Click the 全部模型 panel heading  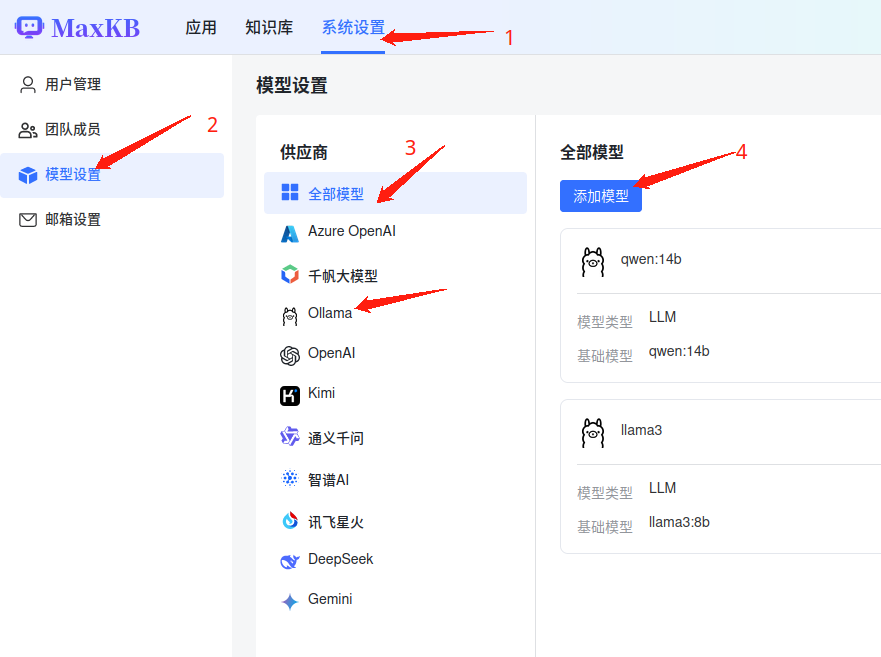point(592,152)
